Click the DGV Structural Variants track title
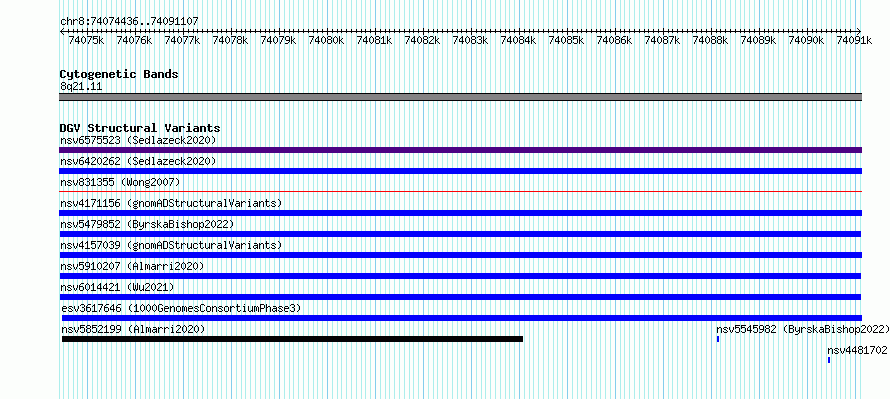890x399 pixels. pyautogui.click(x=140, y=128)
